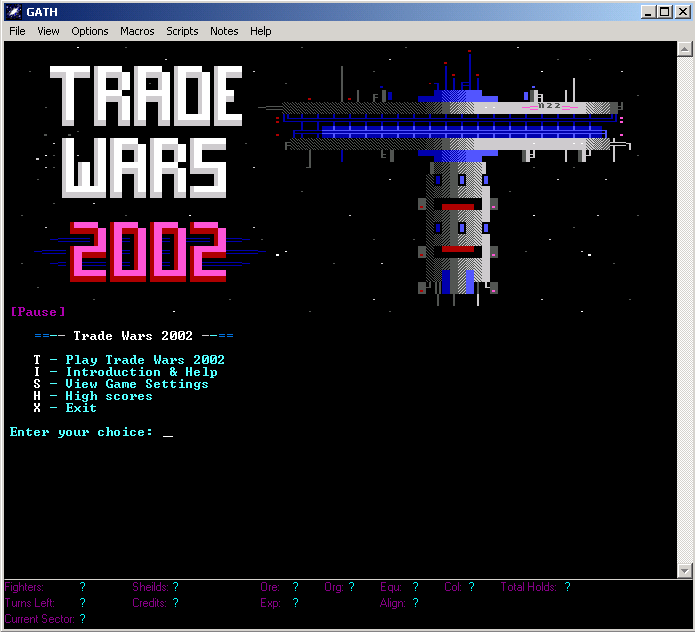Click the Turns Left status label

[x=30, y=603]
